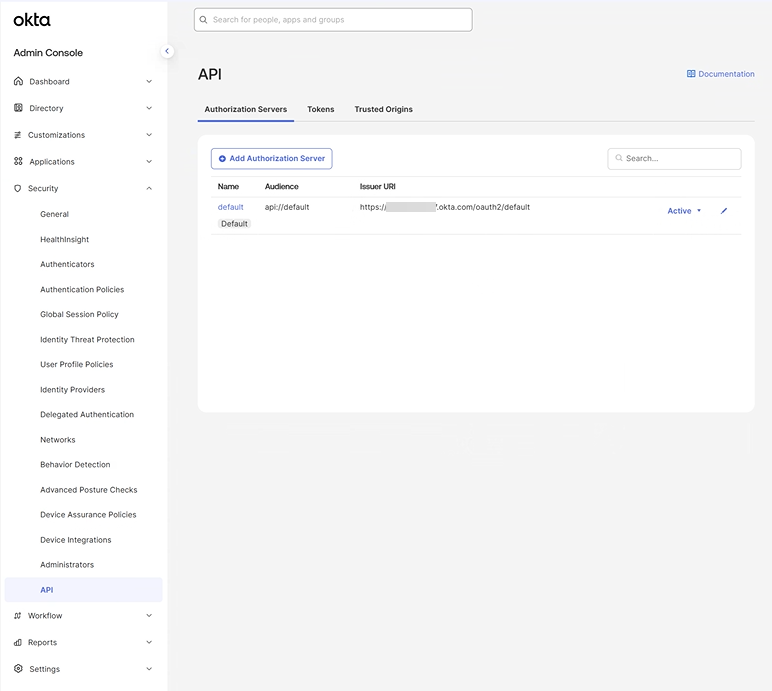
Task: Click the magnifier icon in table search
Action: pyautogui.click(x=619, y=158)
